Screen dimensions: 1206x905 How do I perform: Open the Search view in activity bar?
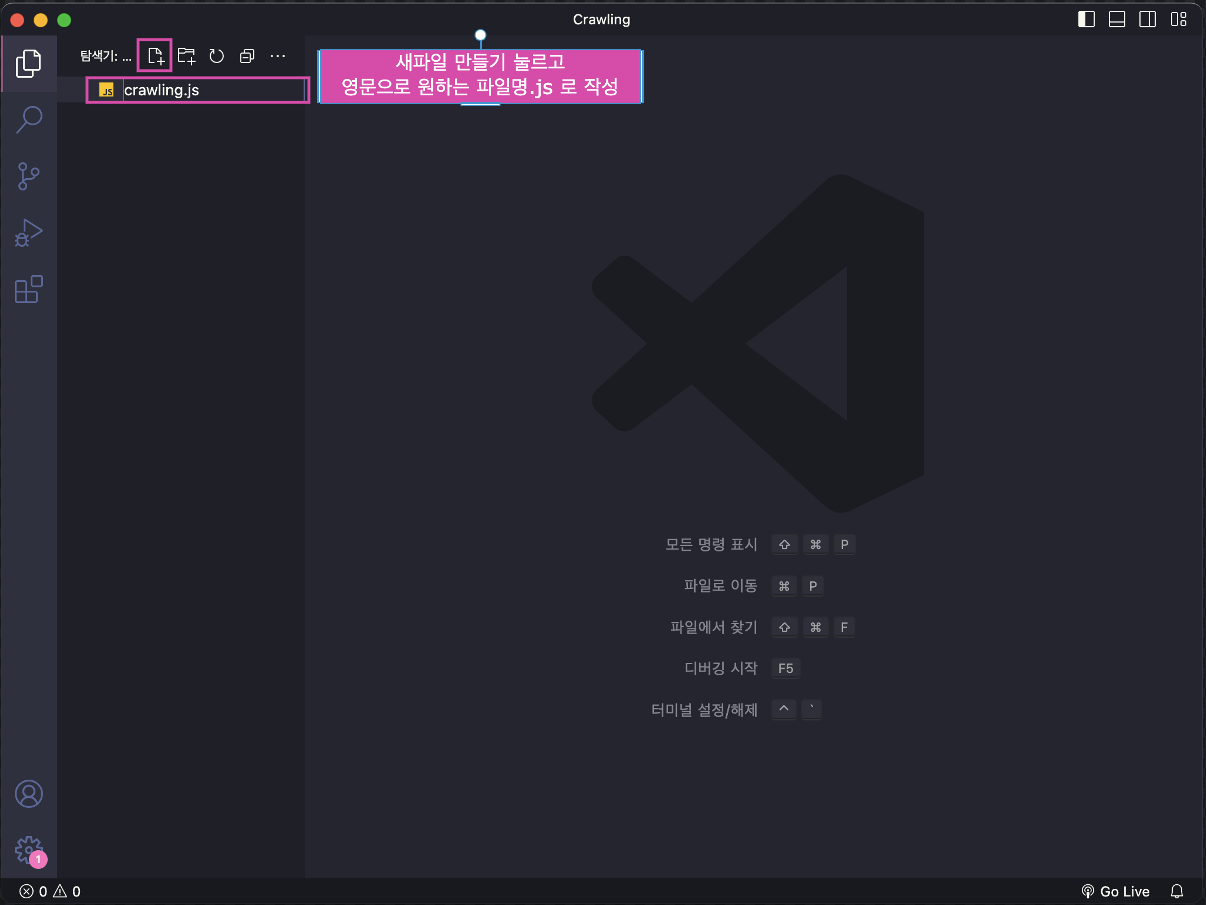coord(29,120)
